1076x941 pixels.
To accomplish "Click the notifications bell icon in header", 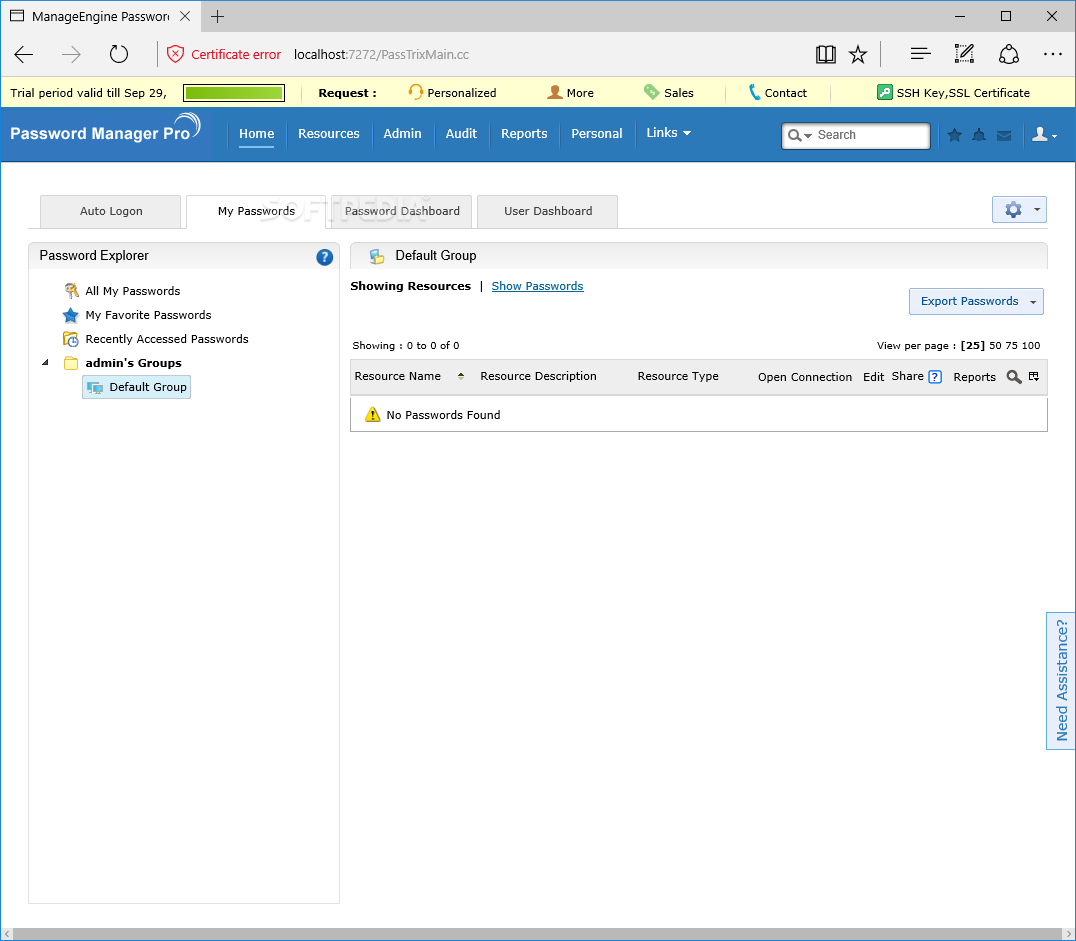I will [979, 135].
